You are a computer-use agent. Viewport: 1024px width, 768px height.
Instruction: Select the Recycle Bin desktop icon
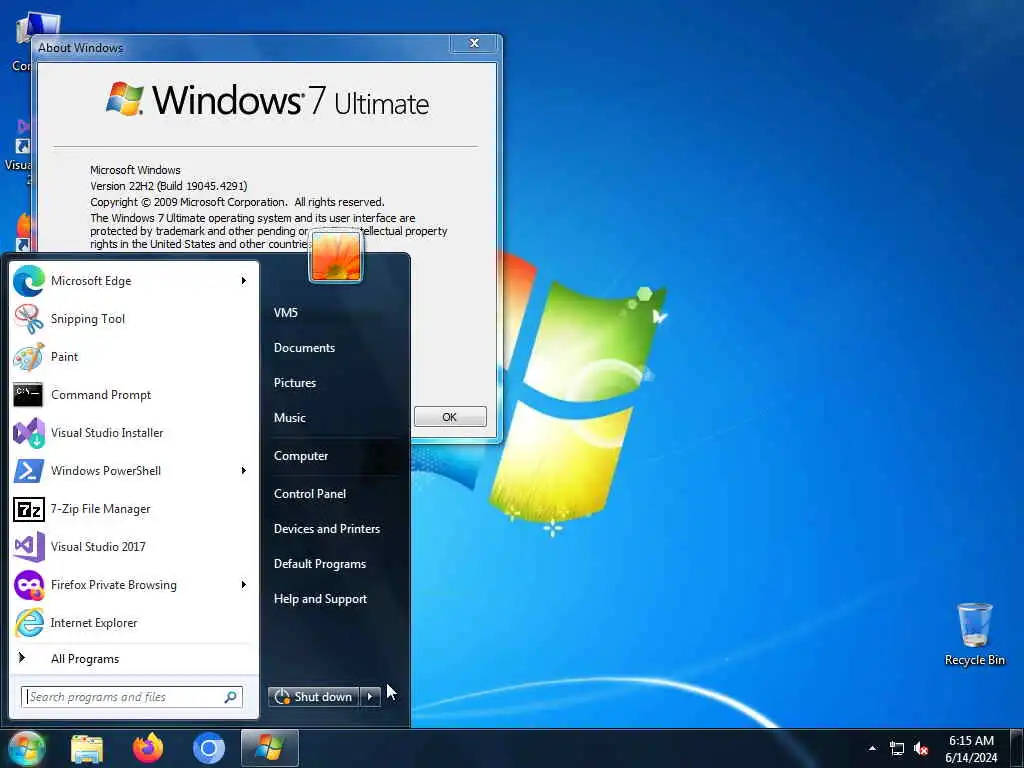[x=974, y=634]
